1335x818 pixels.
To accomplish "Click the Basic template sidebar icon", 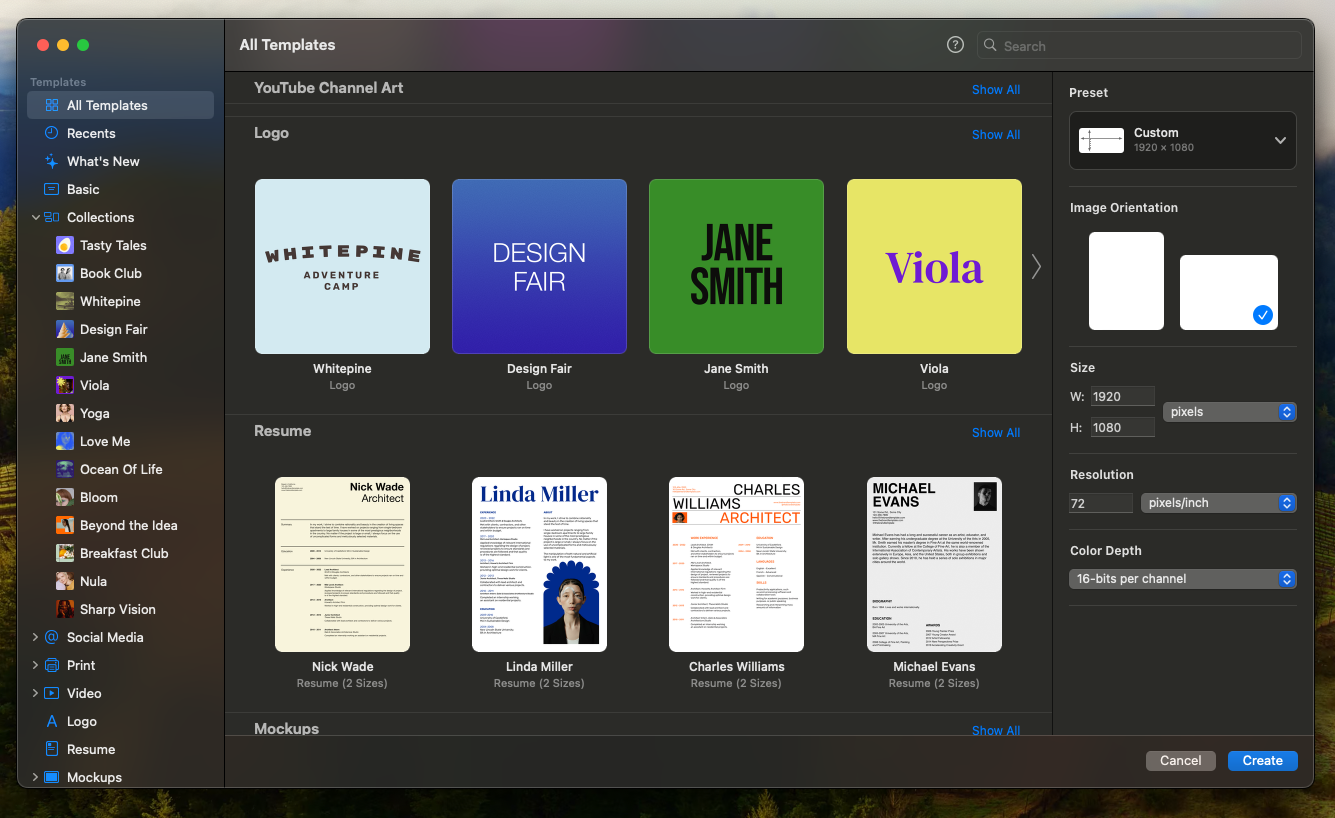I will pyautogui.click(x=51, y=189).
